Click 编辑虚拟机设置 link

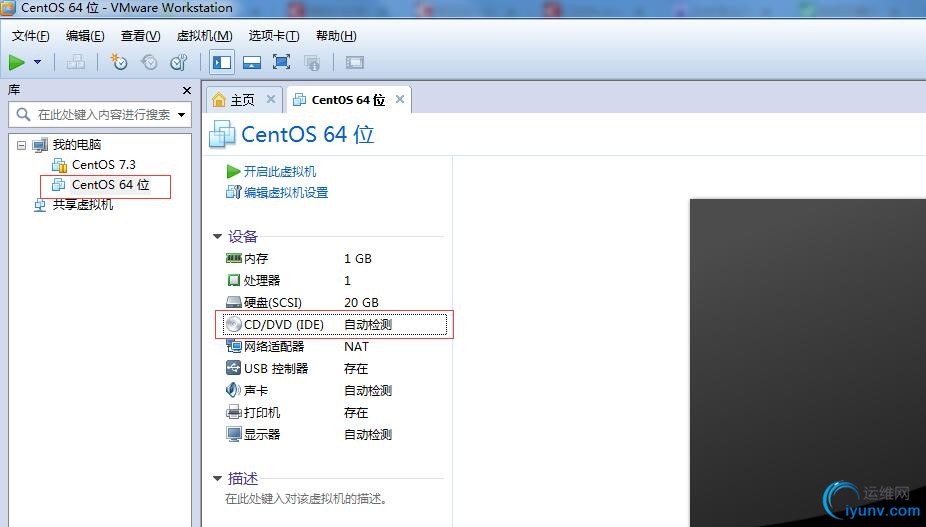286,192
